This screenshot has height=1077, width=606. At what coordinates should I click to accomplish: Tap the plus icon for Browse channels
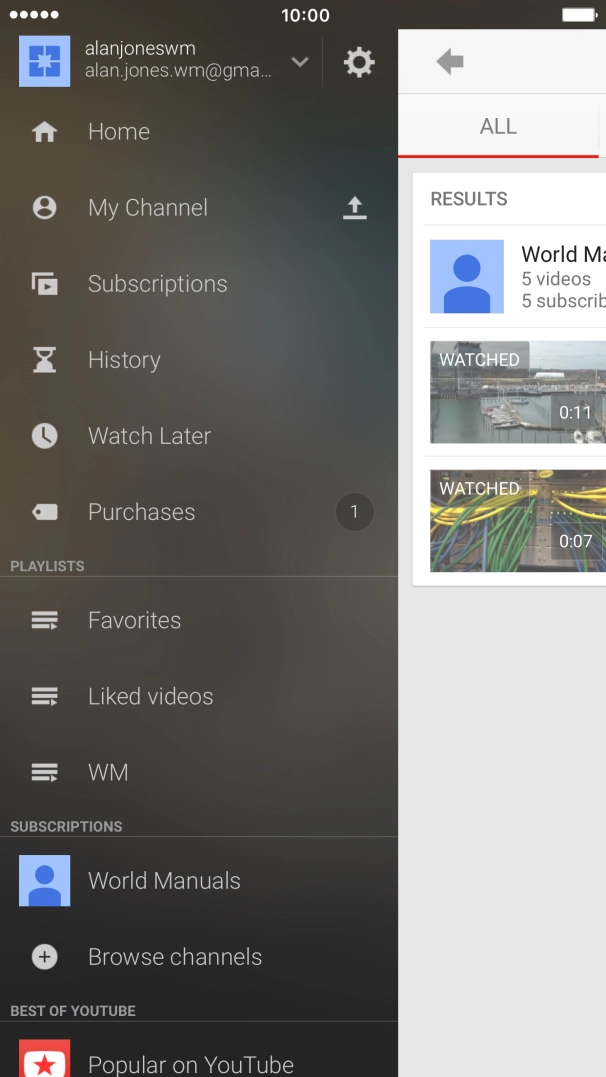click(x=44, y=957)
